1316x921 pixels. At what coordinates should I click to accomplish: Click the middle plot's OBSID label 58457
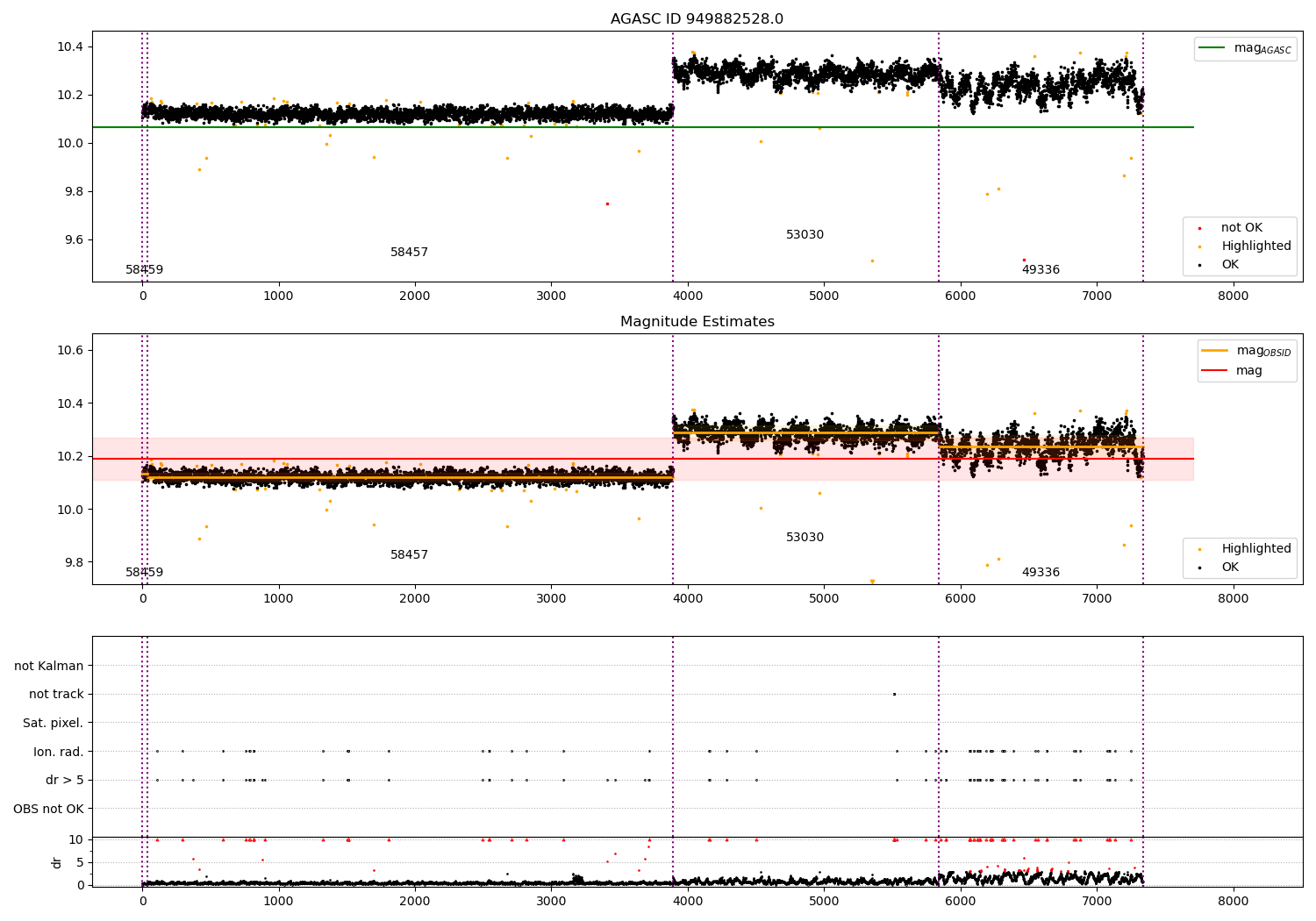[x=409, y=555]
